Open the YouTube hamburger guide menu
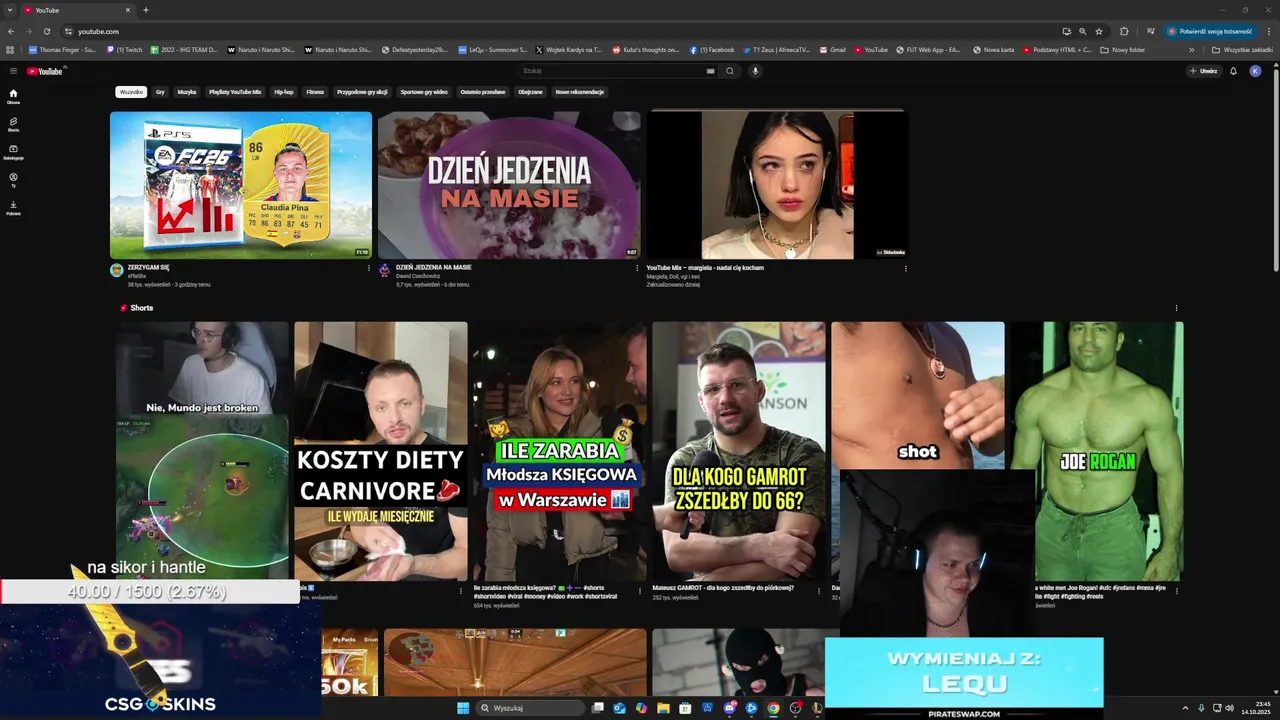 click(x=13, y=71)
